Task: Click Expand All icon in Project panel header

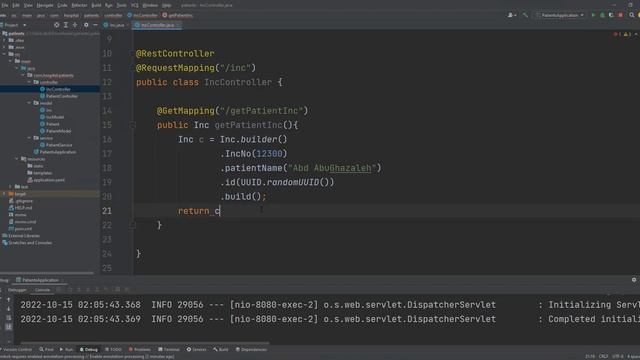Action: coord(66,25)
